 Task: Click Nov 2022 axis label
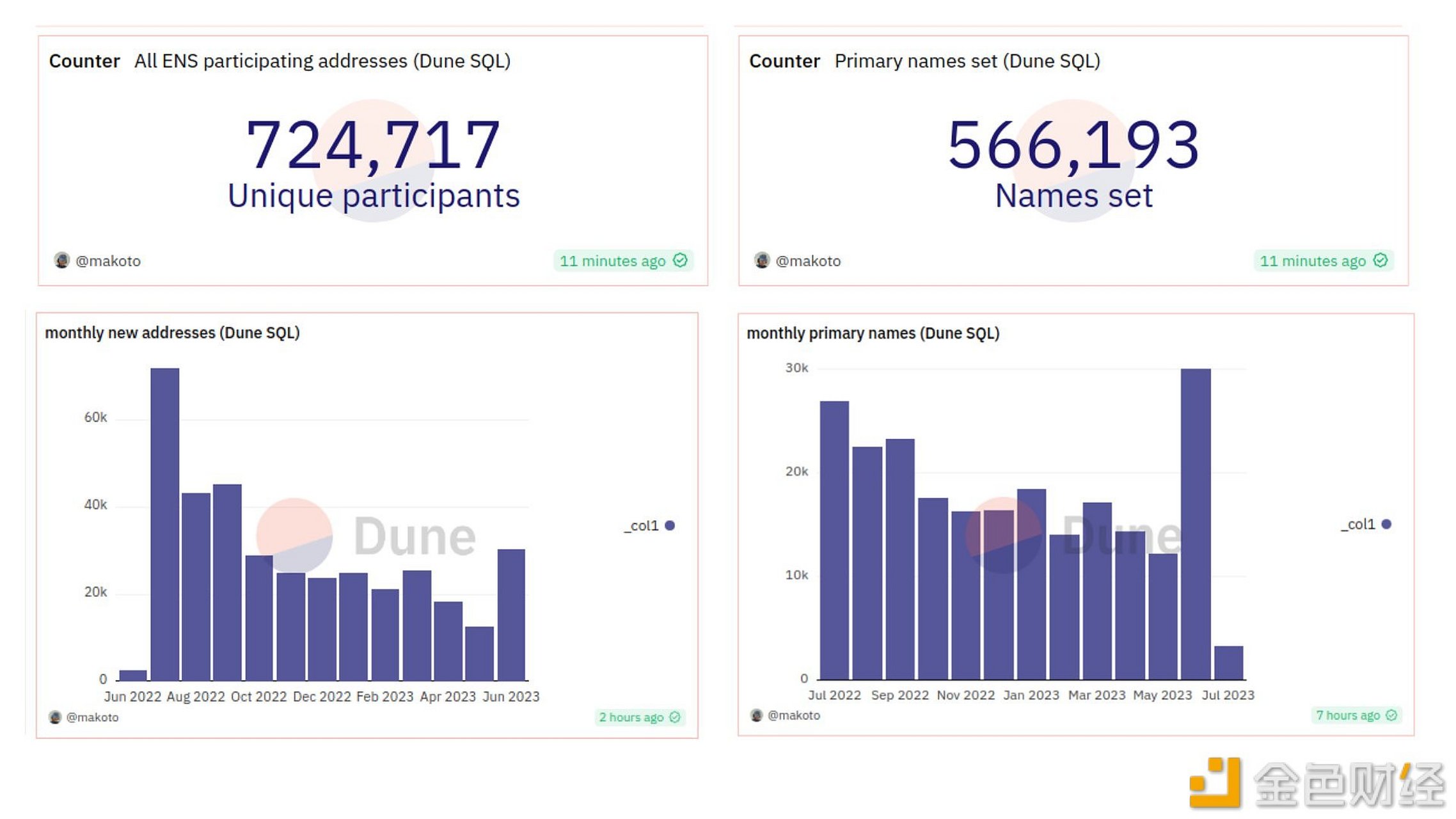[x=966, y=695]
